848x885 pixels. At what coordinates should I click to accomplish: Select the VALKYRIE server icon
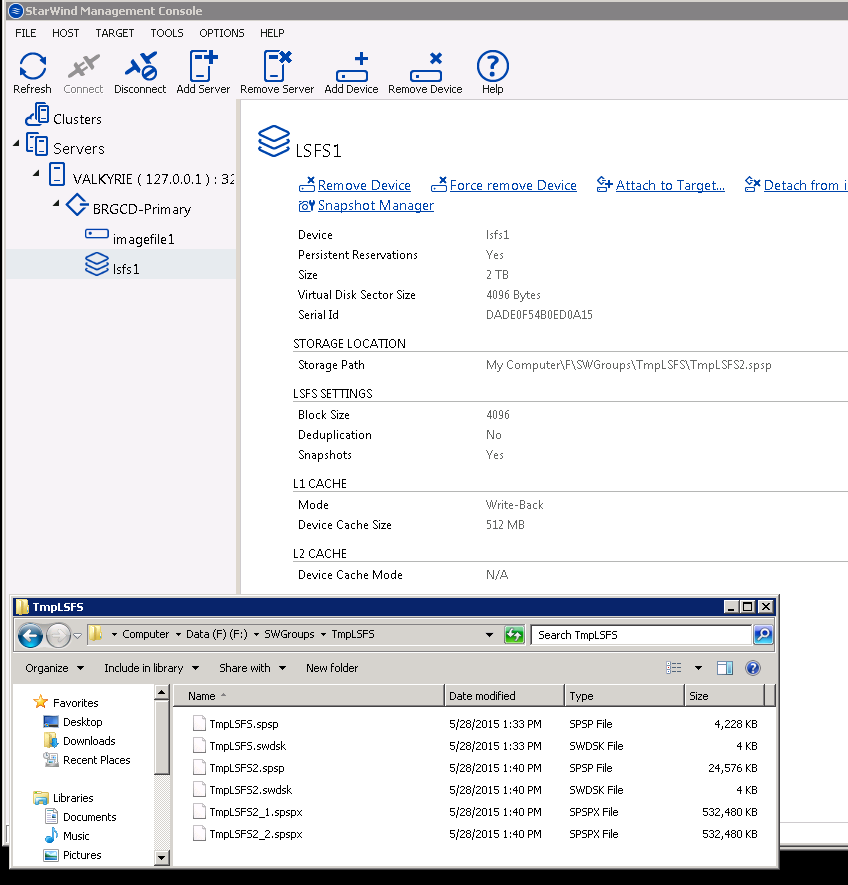point(57,174)
